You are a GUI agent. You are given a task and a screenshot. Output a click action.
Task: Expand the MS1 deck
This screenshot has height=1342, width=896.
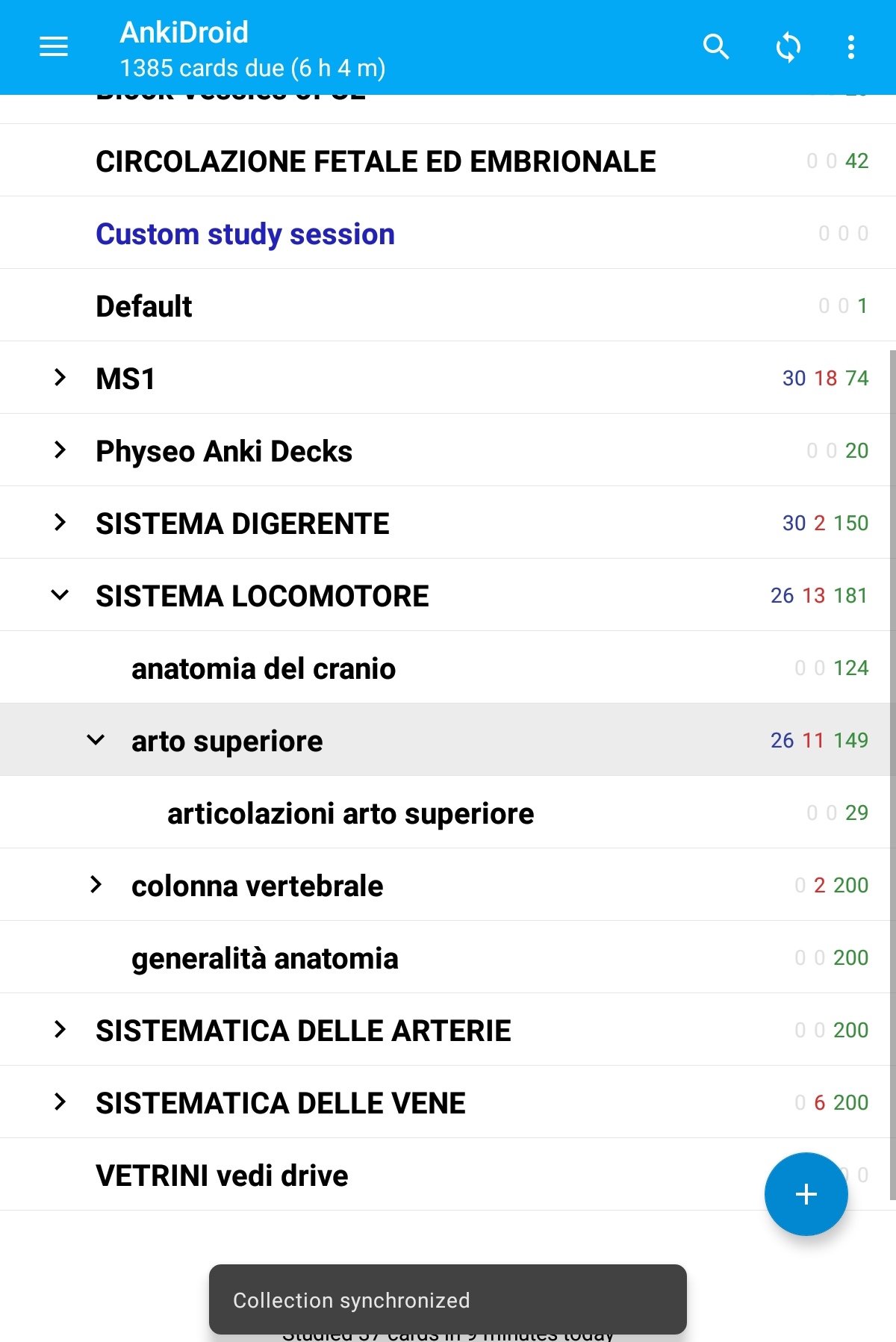tap(60, 378)
